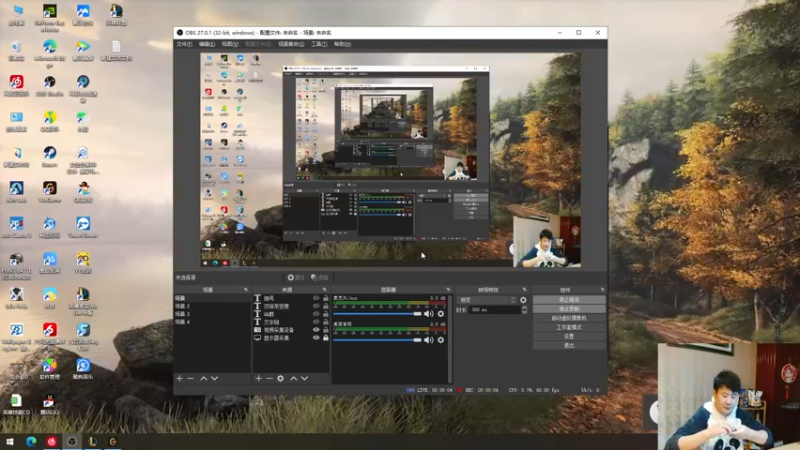Screen dimensions: 800x450
Task: Open the Microsoft Edge desktop shortcut
Action: coord(49,53)
